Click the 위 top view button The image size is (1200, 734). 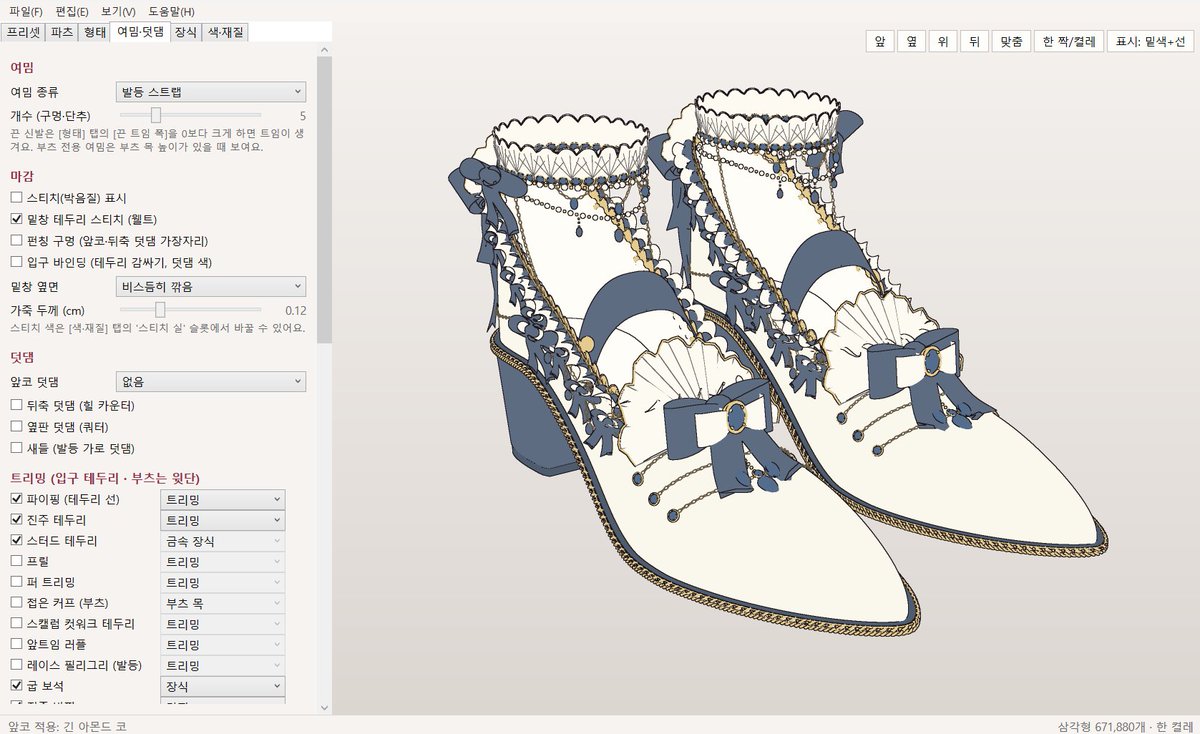tap(942, 42)
